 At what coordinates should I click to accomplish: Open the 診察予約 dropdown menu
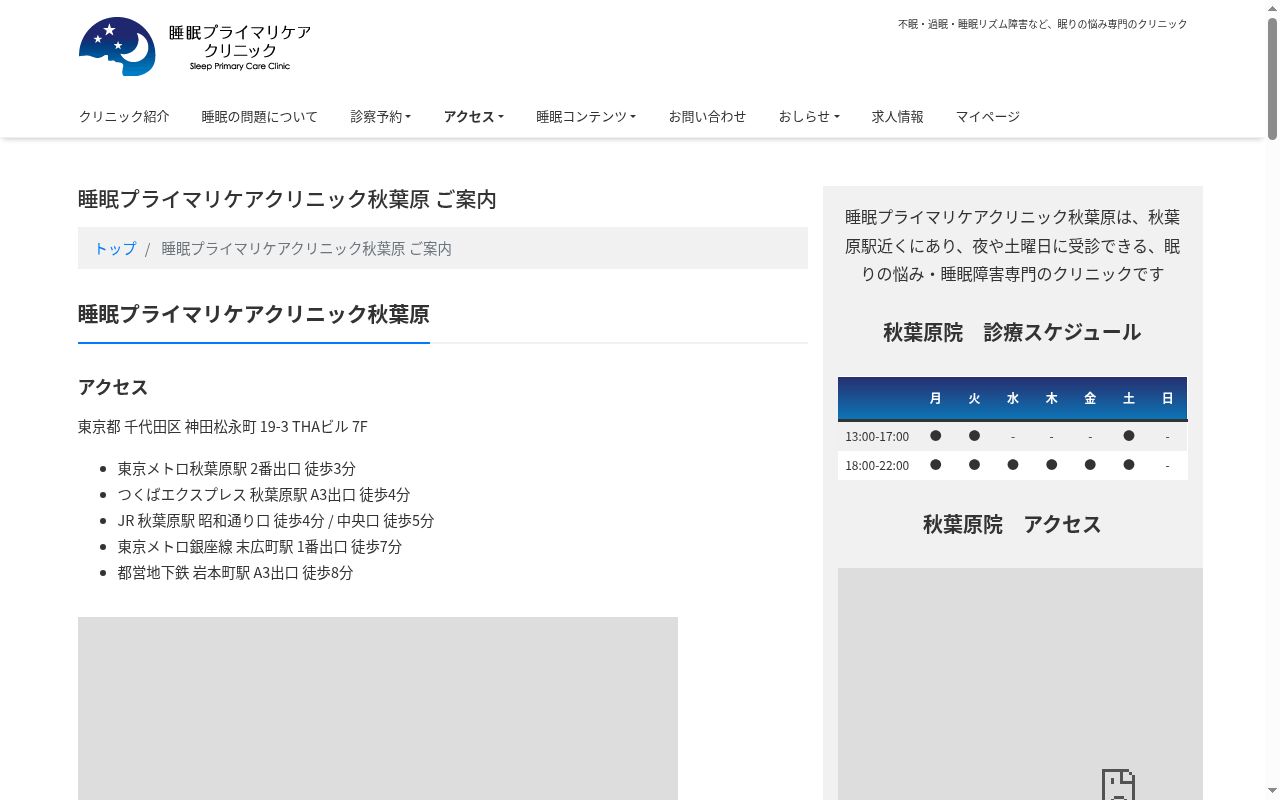(x=381, y=116)
